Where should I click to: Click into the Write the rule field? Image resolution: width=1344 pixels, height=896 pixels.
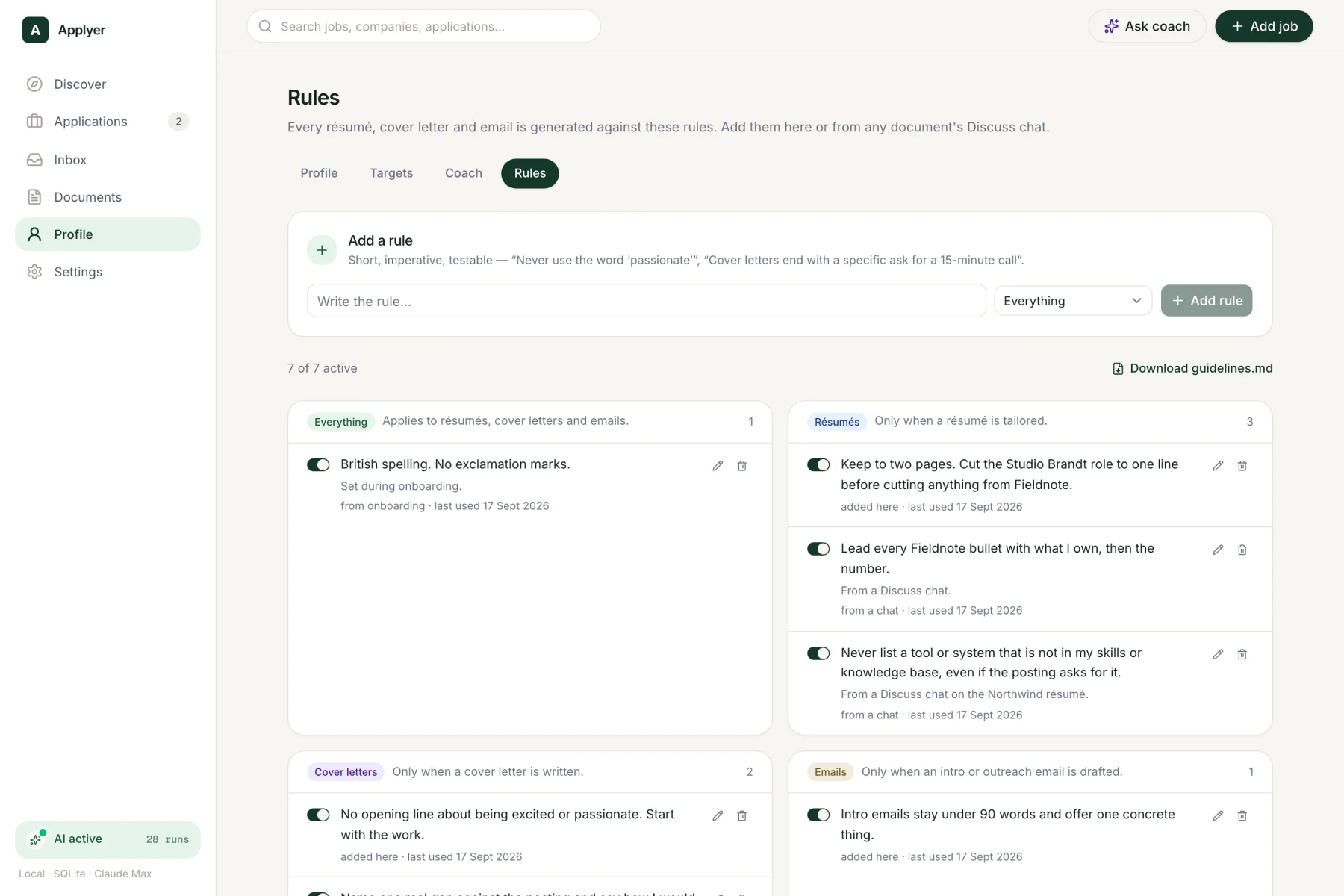click(x=647, y=301)
